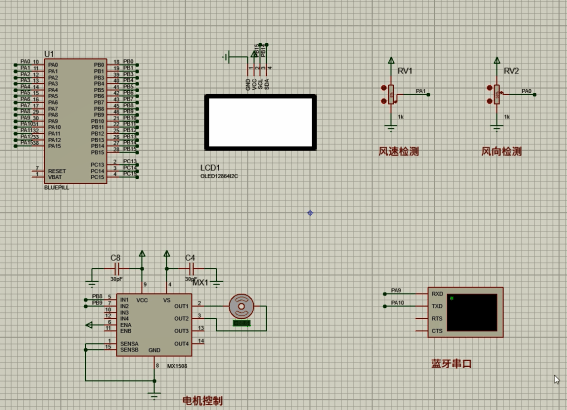Select the MX1508 motor driver chip

pyautogui.click(x=154, y=325)
